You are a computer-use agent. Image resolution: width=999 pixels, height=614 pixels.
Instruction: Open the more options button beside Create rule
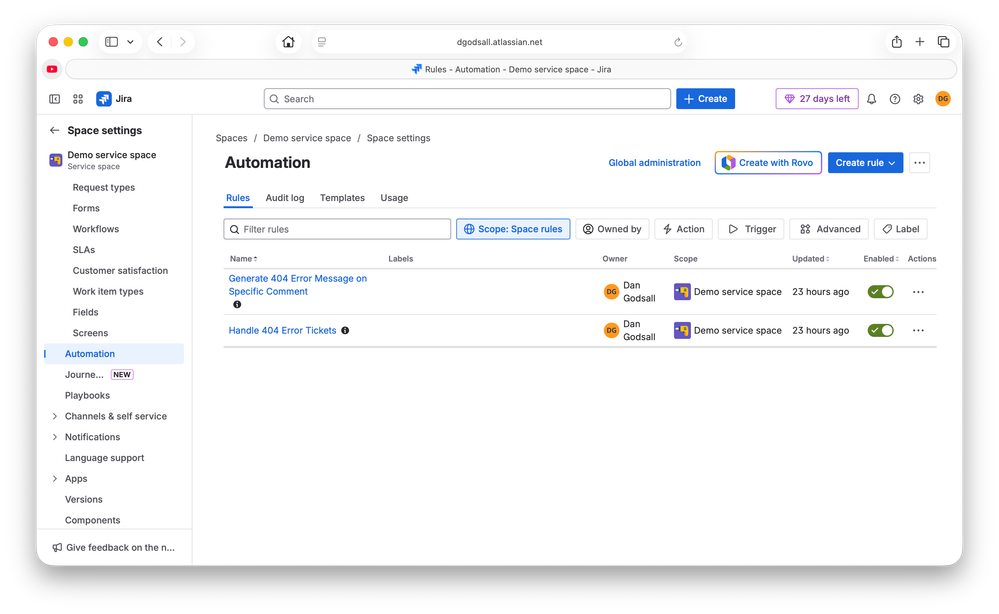919,162
